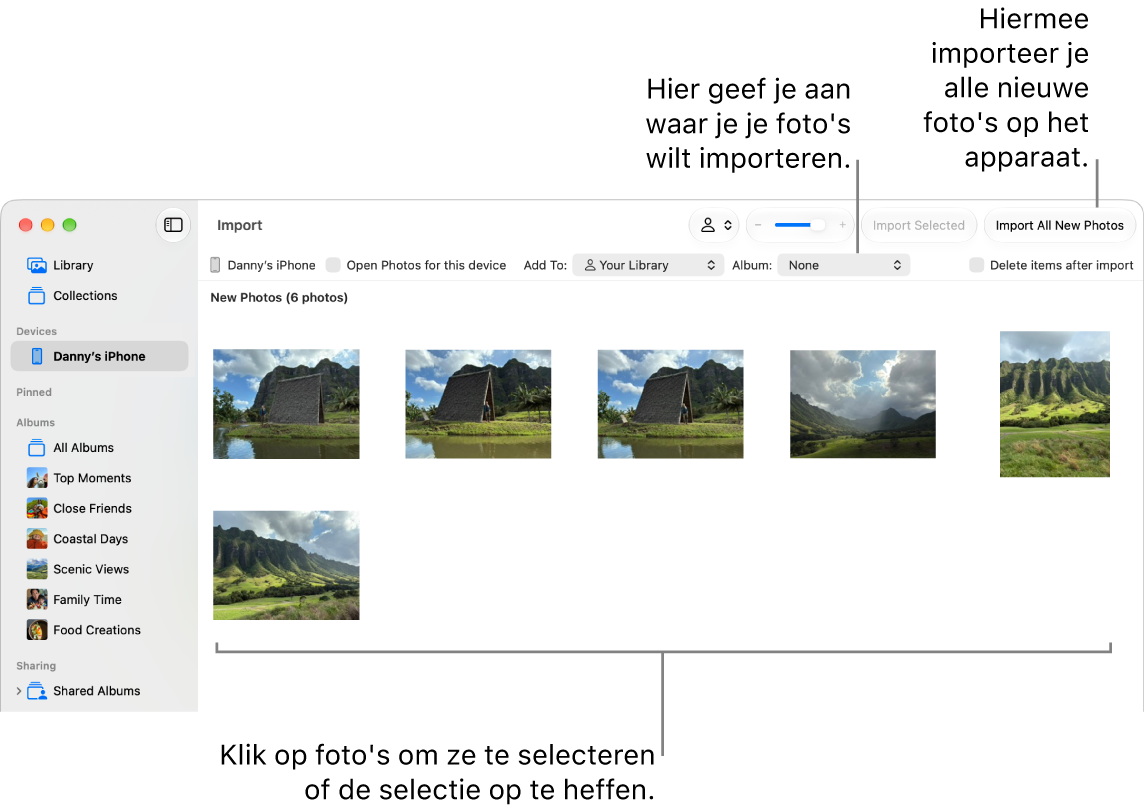Click the zoom out minus icon
Screen dimensions: 1144x809
pyautogui.click(x=758, y=225)
